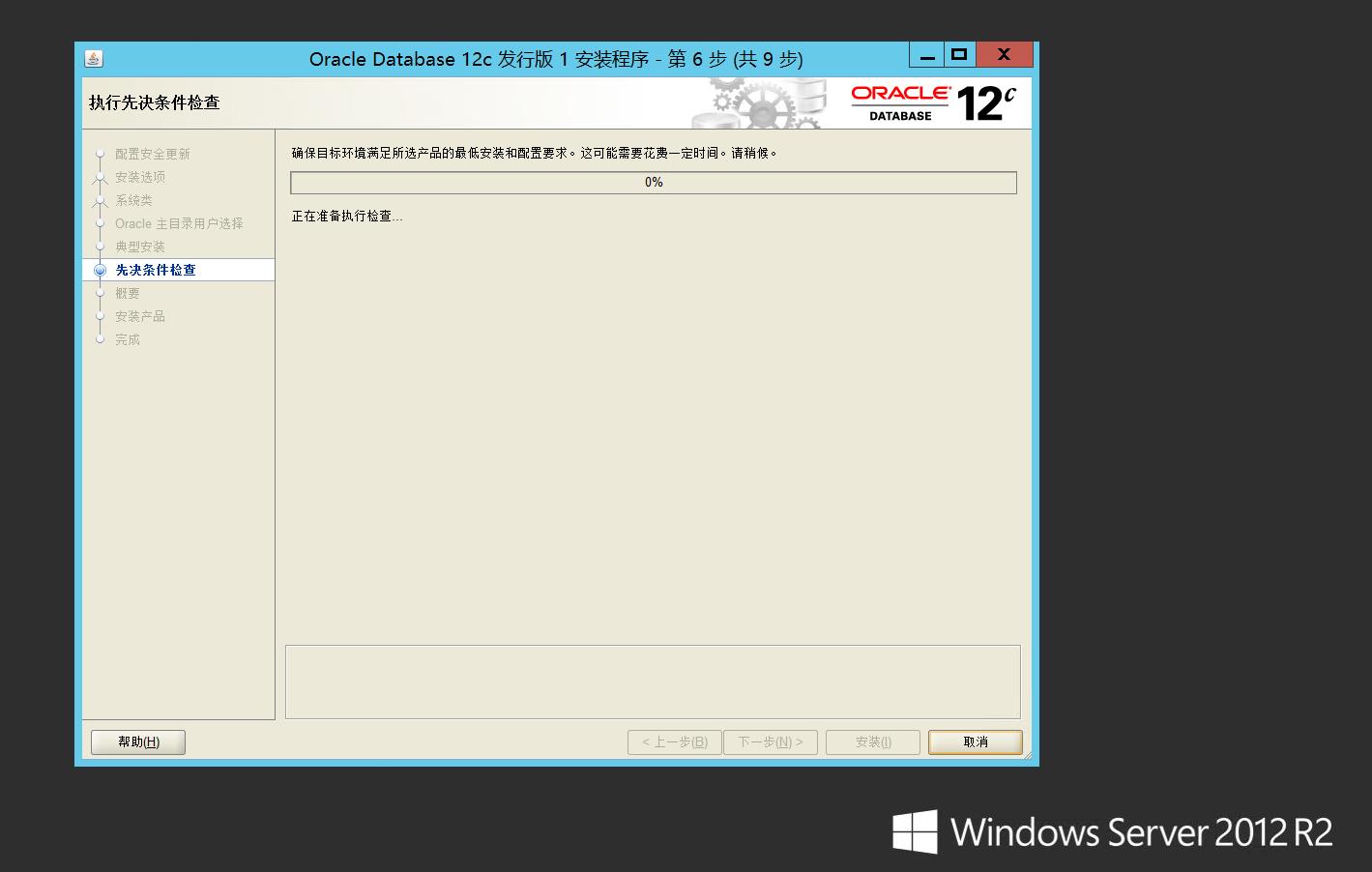The image size is (1372, 872).
Task: Click the Java icon in the title bar
Action: tap(94, 59)
